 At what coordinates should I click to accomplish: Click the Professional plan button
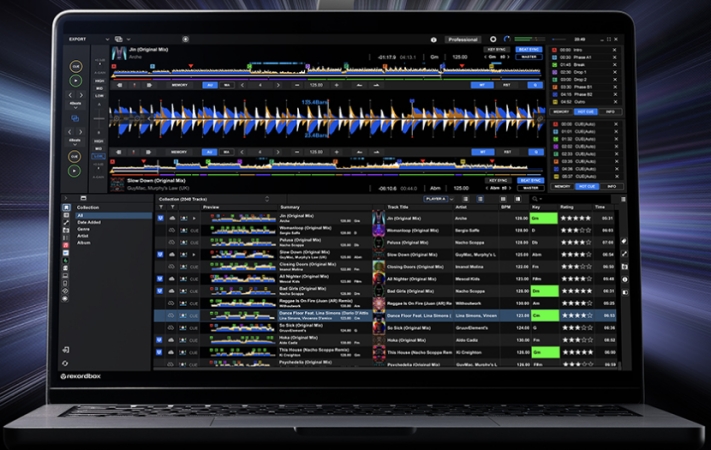tap(463, 40)
